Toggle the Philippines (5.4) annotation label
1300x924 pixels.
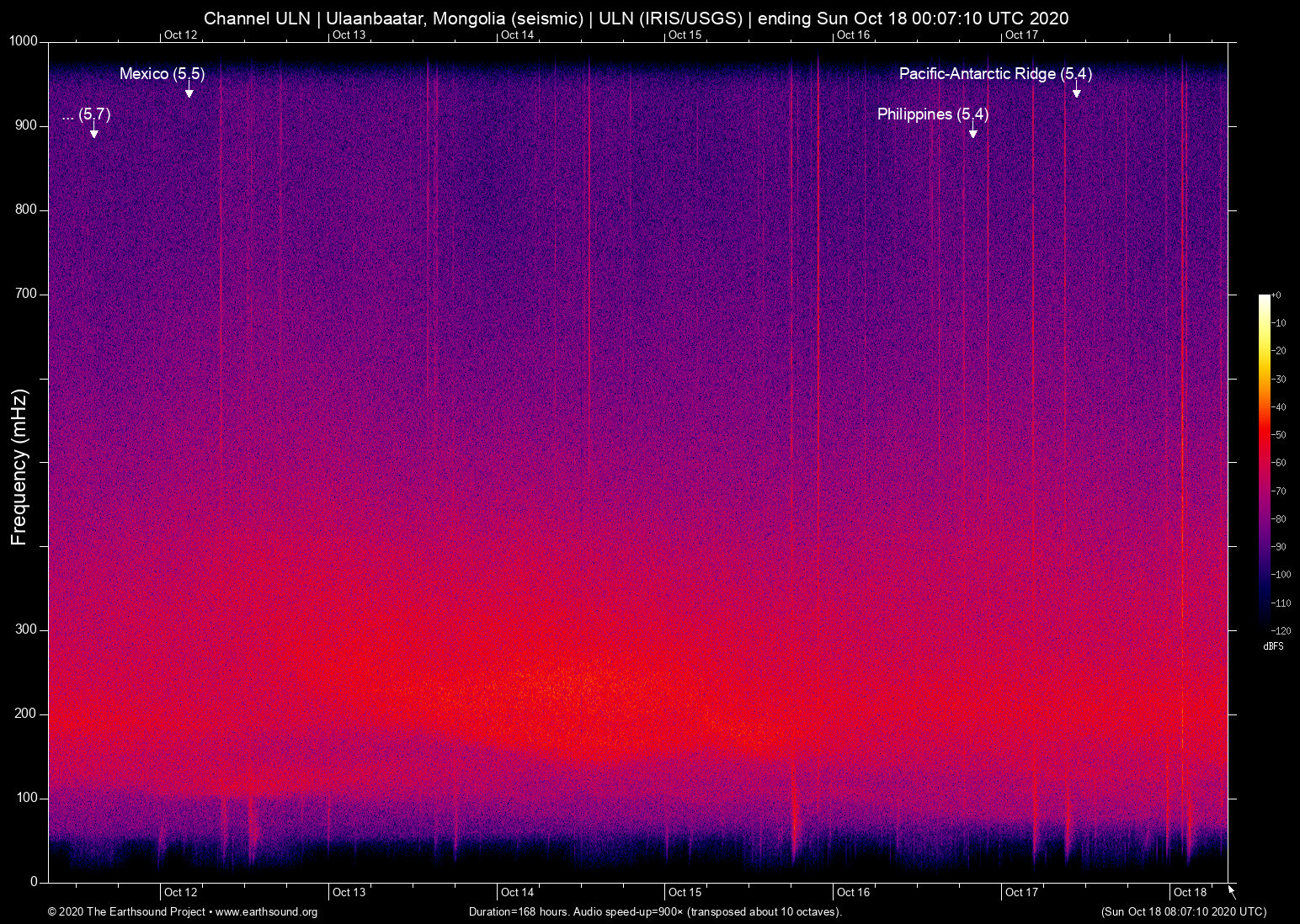pyautogui.click(x=933, y=114)
